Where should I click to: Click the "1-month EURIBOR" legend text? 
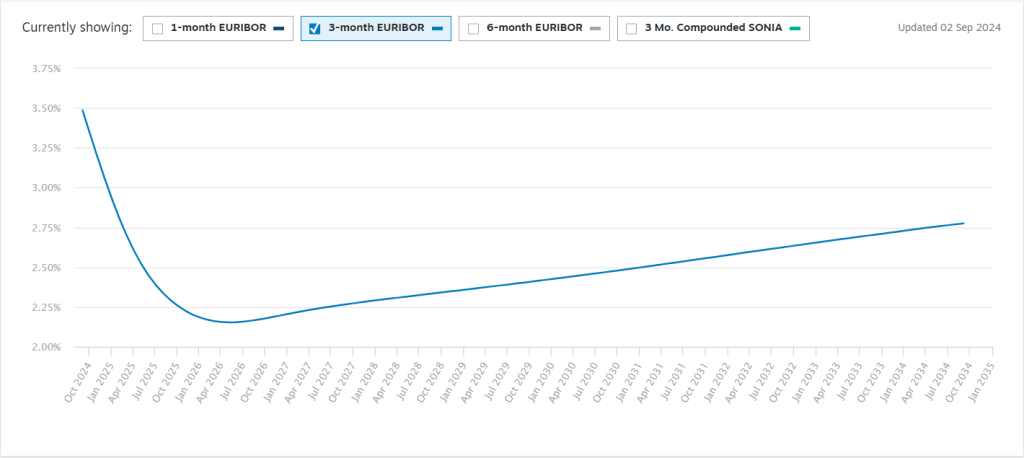[x=218, y=28]
